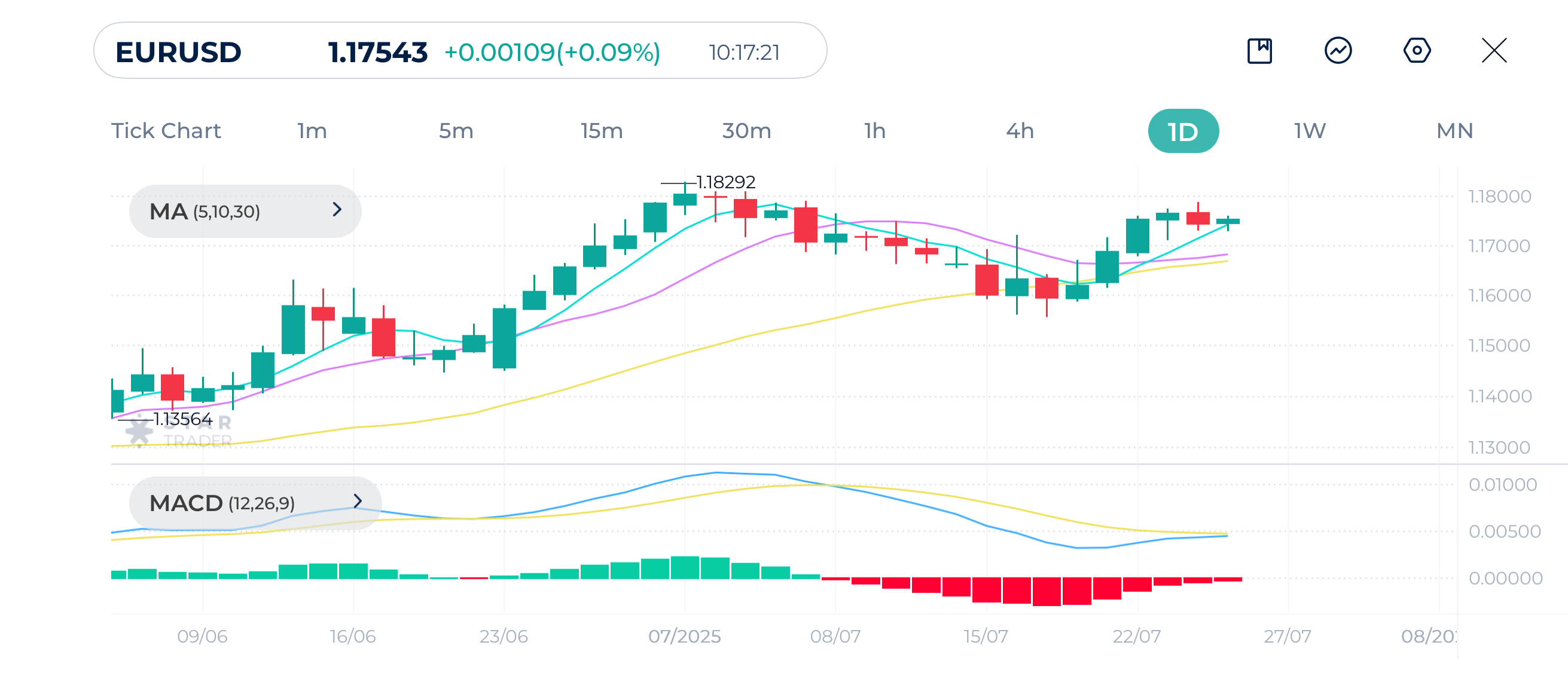Select the 4h timeframe
Screen dimensions: 1568x694
1020,131
